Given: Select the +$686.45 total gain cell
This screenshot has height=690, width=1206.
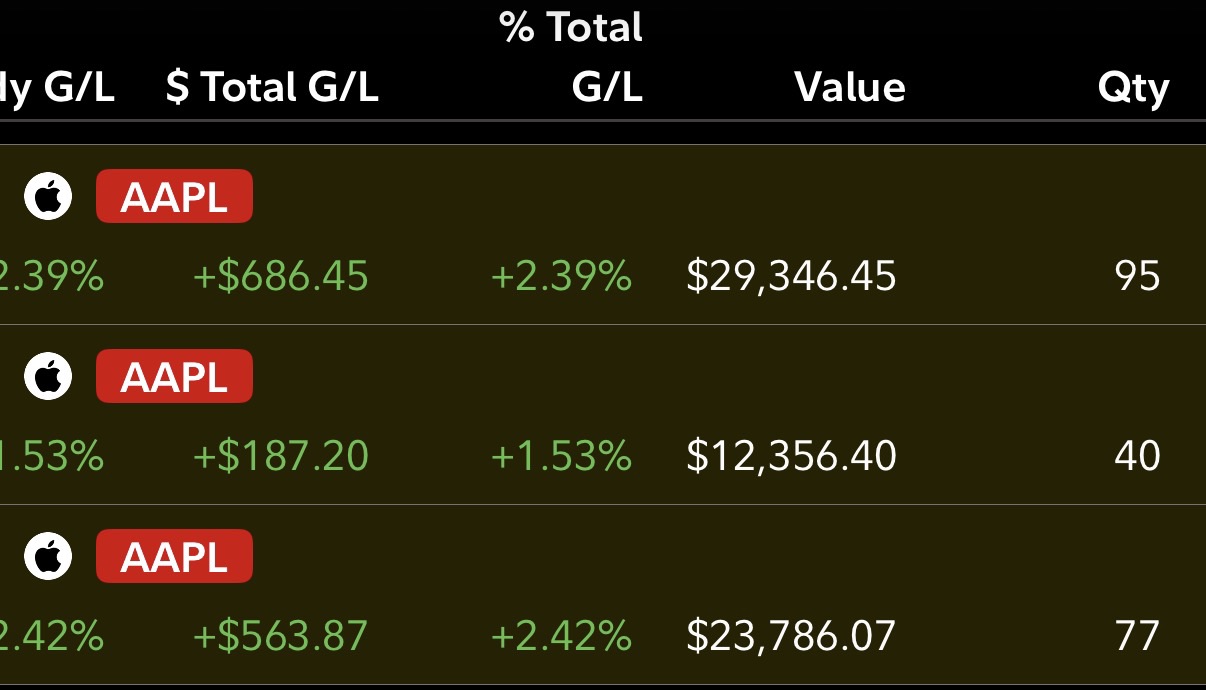Looking at the screenshot, I should click(x=281, y=275).
